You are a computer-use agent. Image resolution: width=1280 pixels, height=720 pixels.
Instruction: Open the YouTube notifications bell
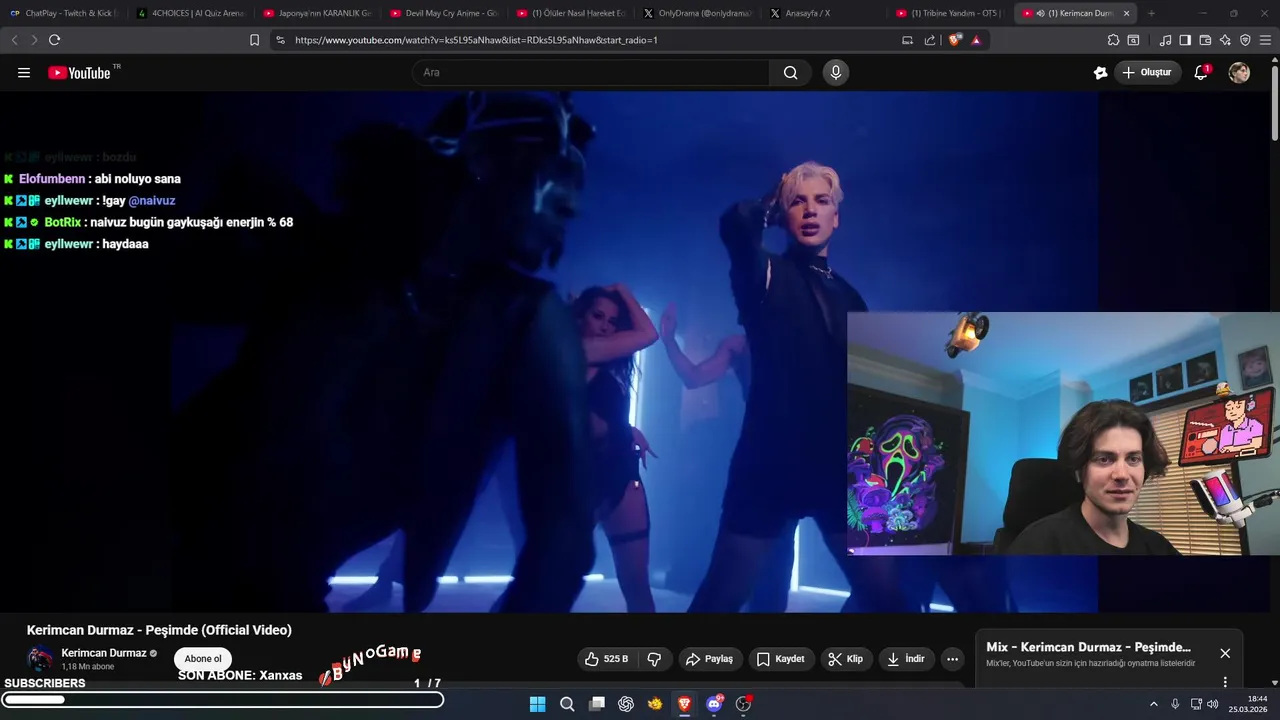[x=1201, y=72]
